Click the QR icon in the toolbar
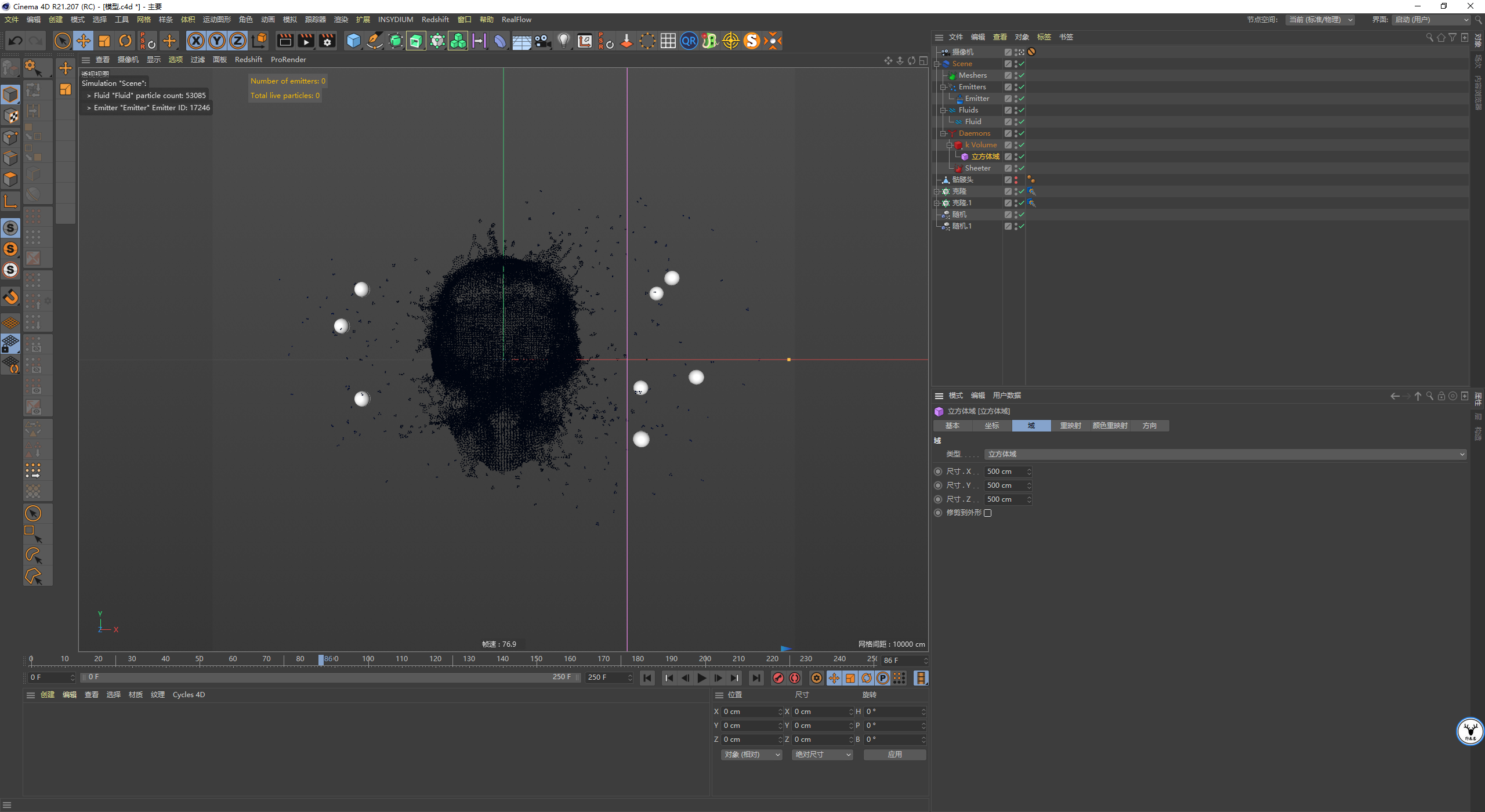 coord(689,41)
